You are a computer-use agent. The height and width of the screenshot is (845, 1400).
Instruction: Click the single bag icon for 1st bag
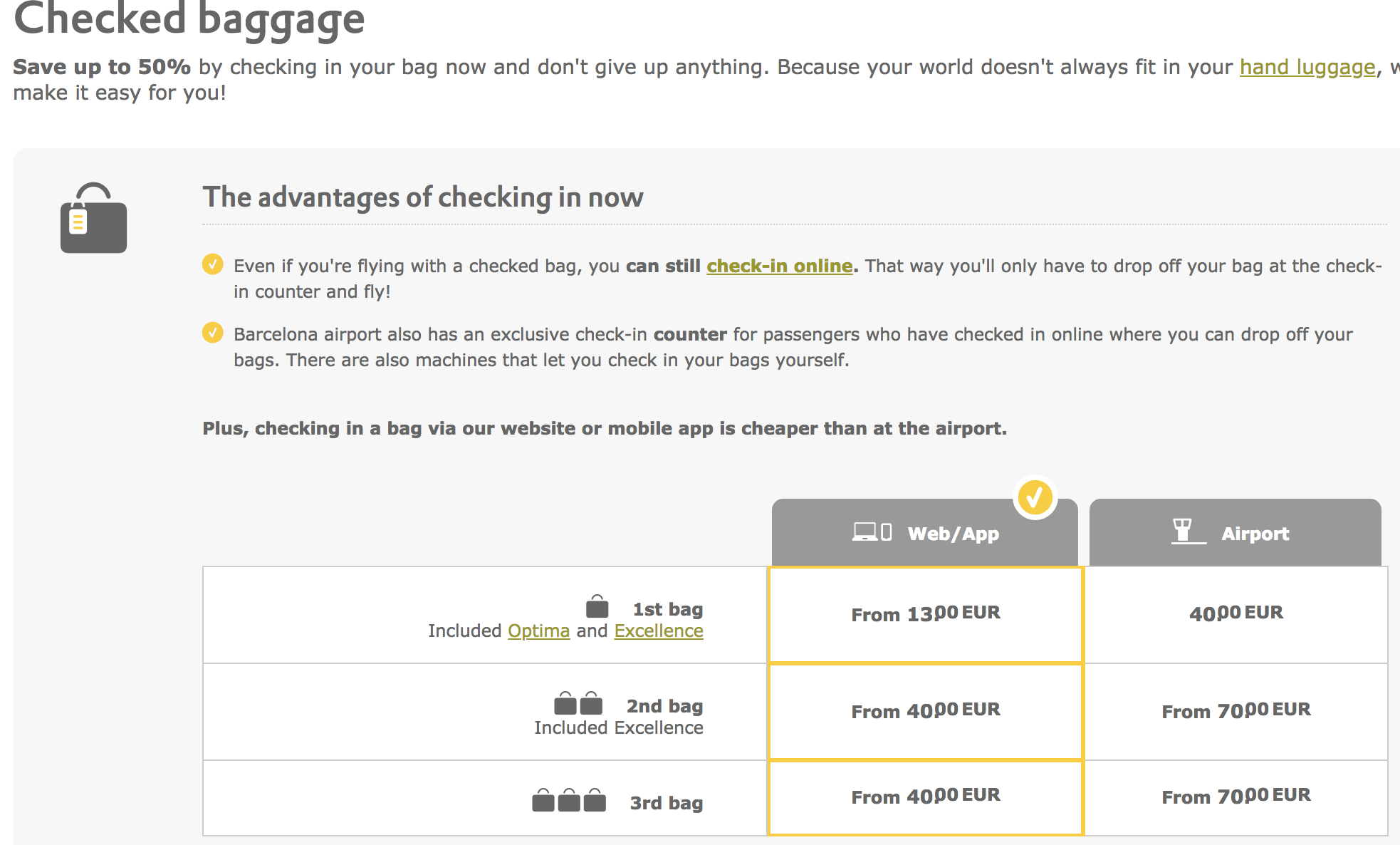pos(597,607)
